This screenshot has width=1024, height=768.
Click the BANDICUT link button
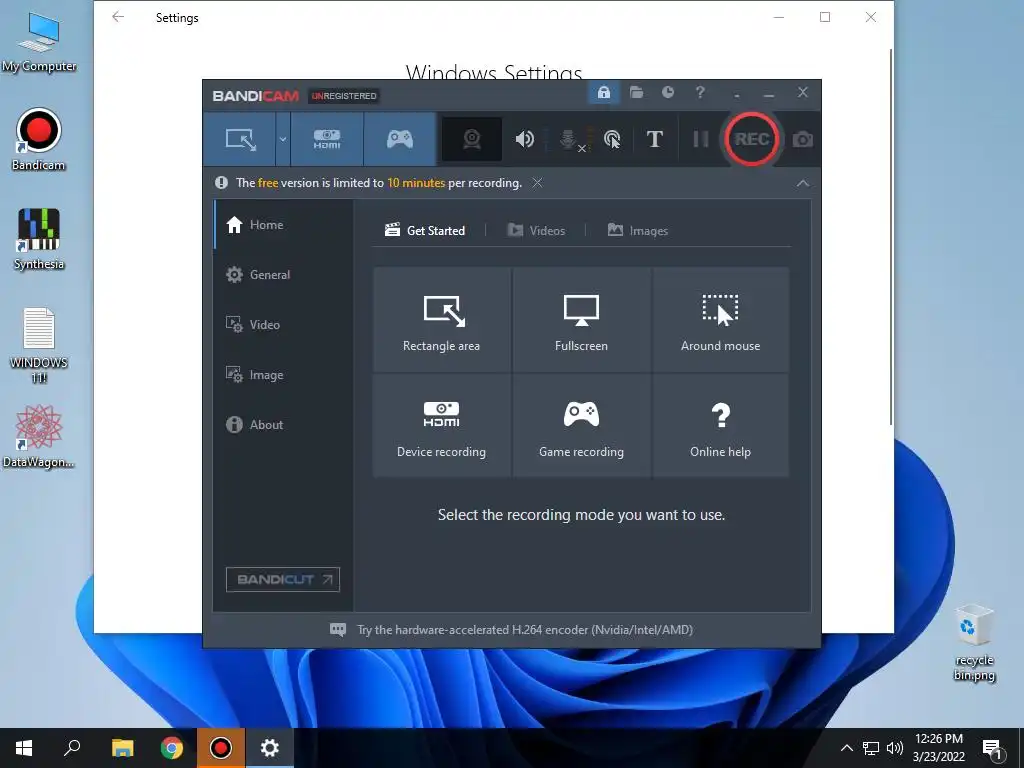pos(283,579)
